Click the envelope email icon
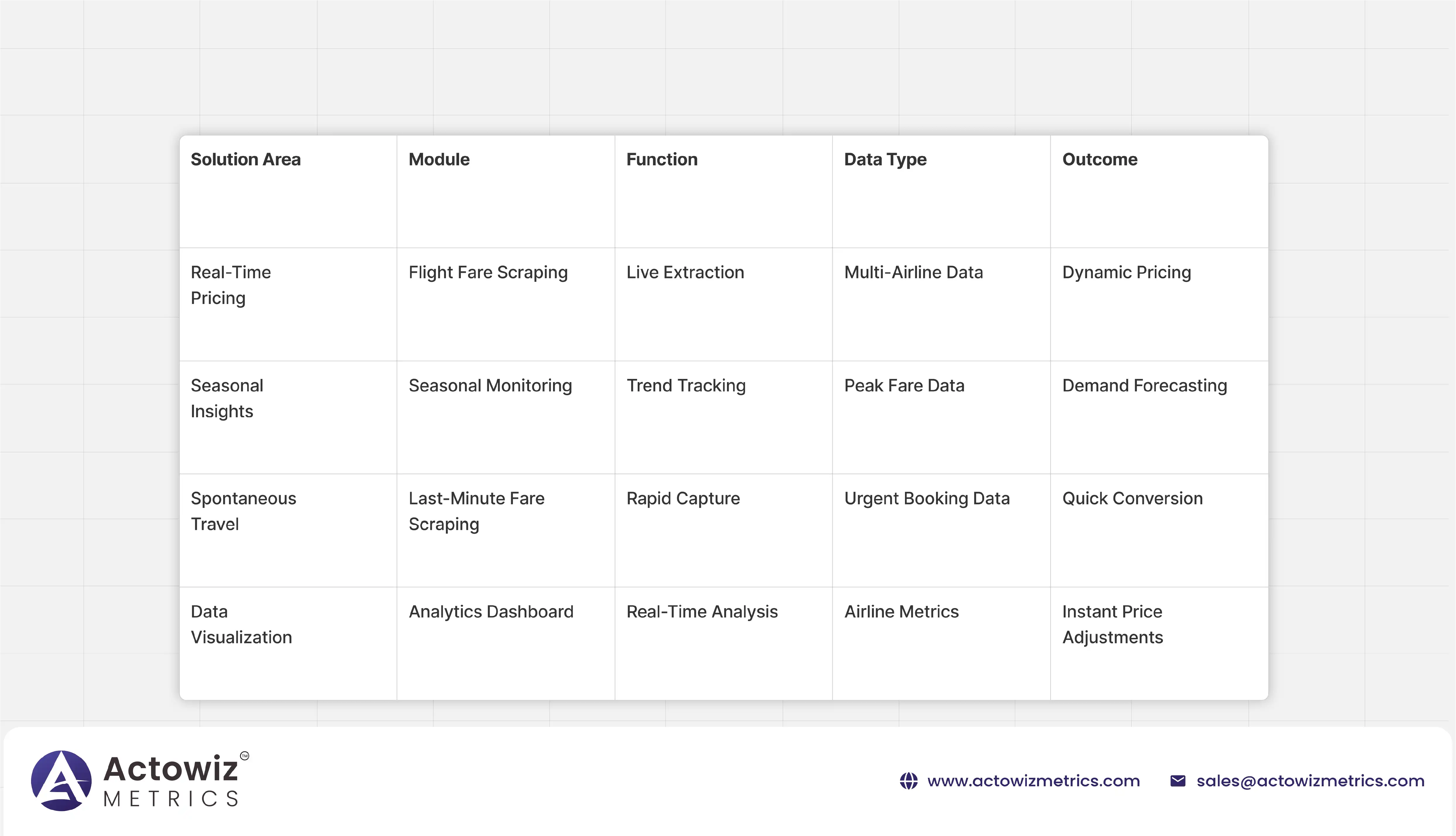The image size is (1456, 836). (1178, 781)
